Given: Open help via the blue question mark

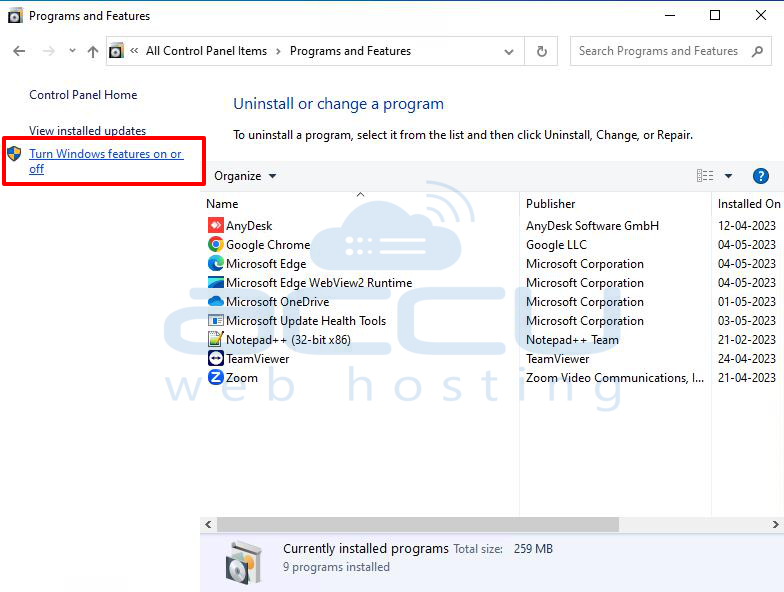Looking at the screenshot, I should point(760,176).
